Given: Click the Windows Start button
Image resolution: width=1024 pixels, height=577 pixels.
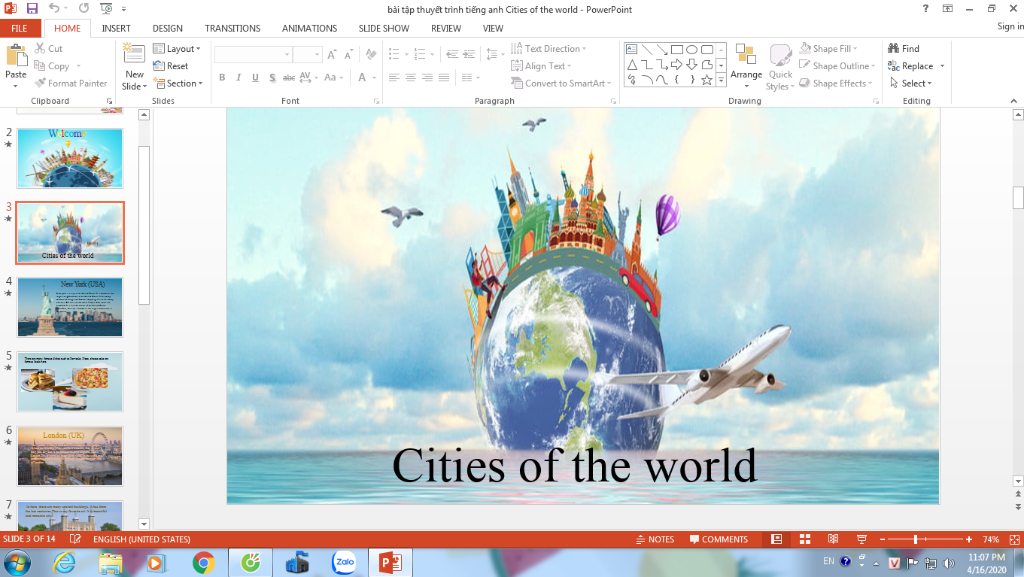Looking at the screenshot, I should point(17,562).
